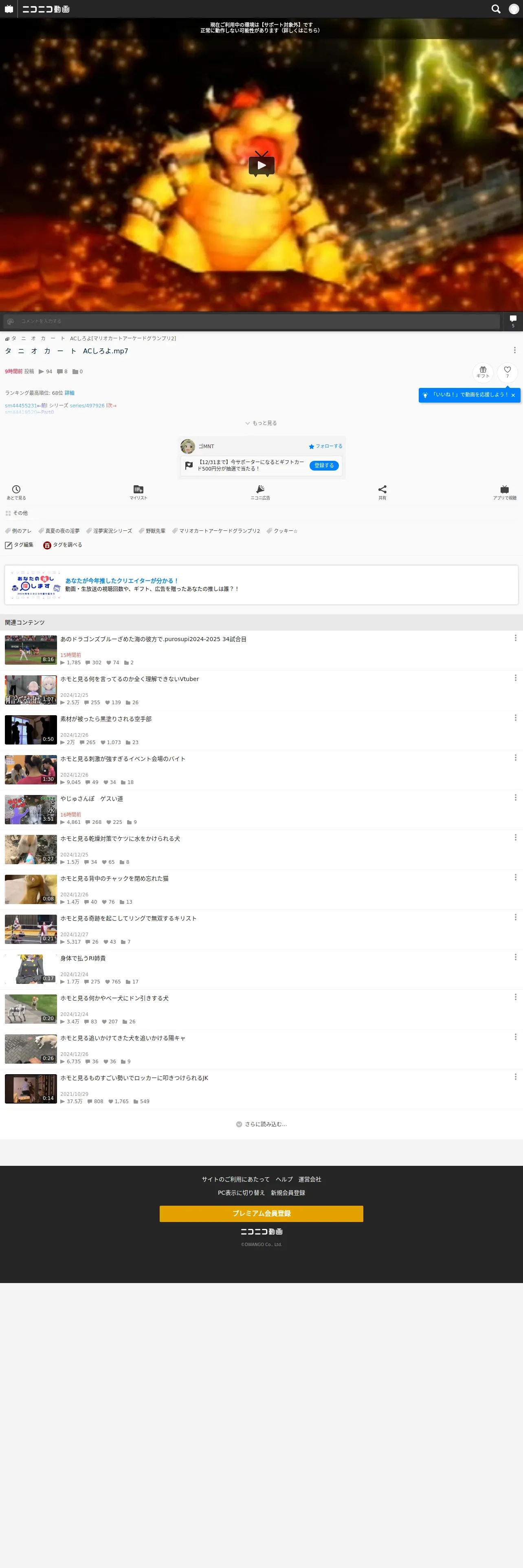This screenshot has height=1568, width=523.
Task: Select the 淫夢実況シリーズ tag
Action: (x=110, y=531)
